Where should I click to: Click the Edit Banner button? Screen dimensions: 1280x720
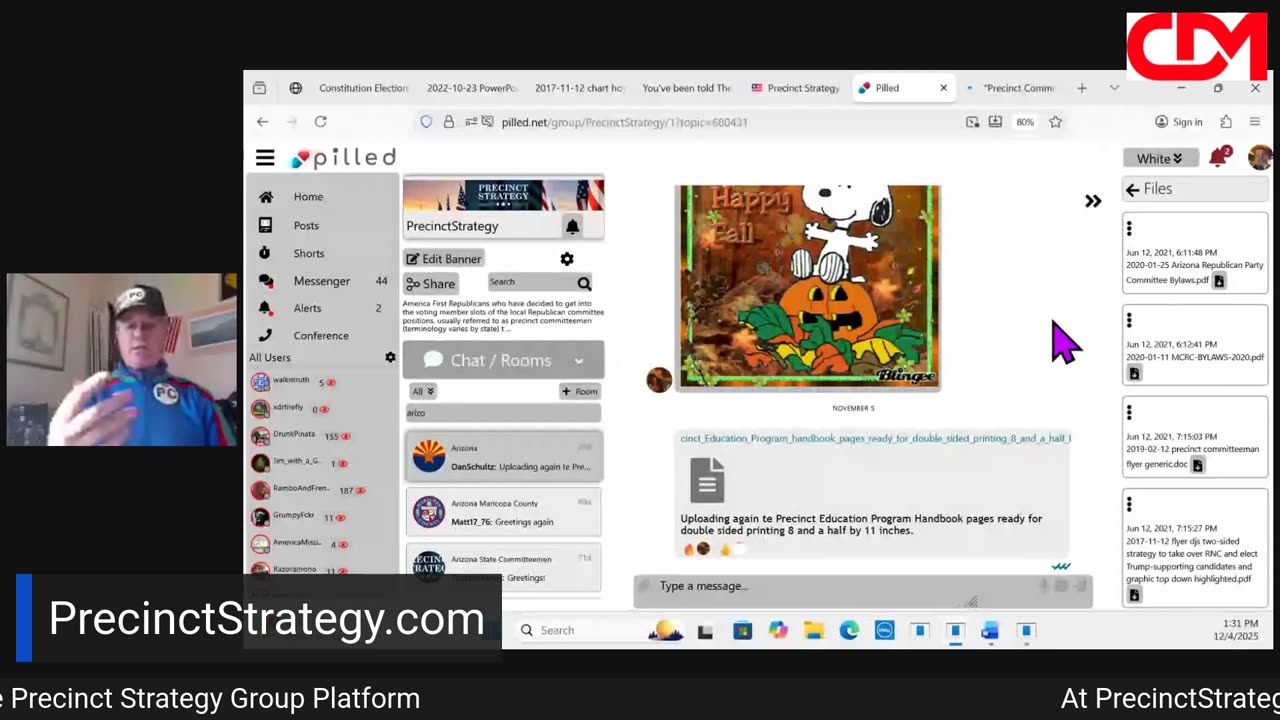(x=444, y=259)
